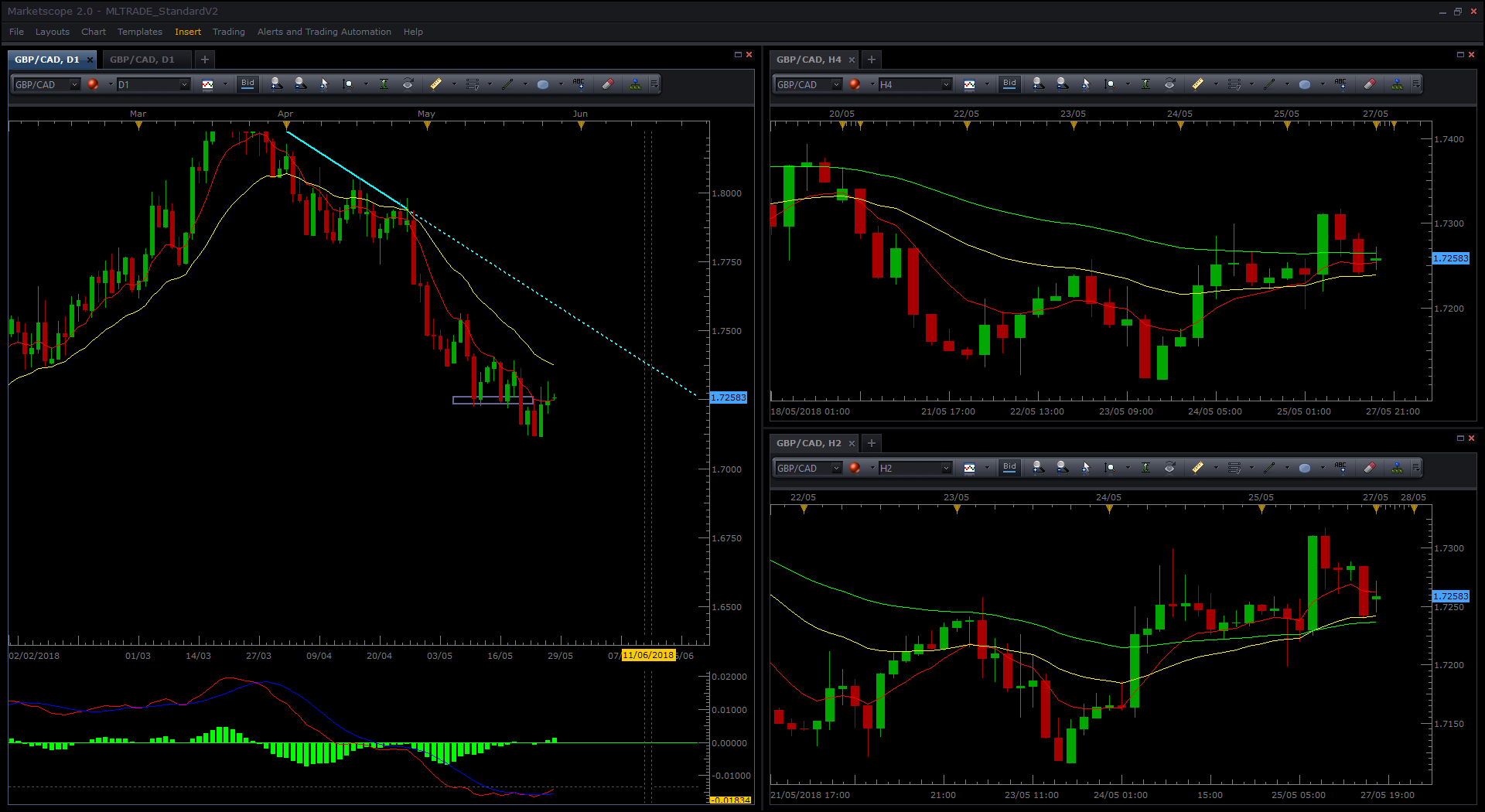The height and width of the screenshot is (812, 1485).
Task: Click the add indicator icon in D1 toolbar
Action: click(x=276, y=84)
